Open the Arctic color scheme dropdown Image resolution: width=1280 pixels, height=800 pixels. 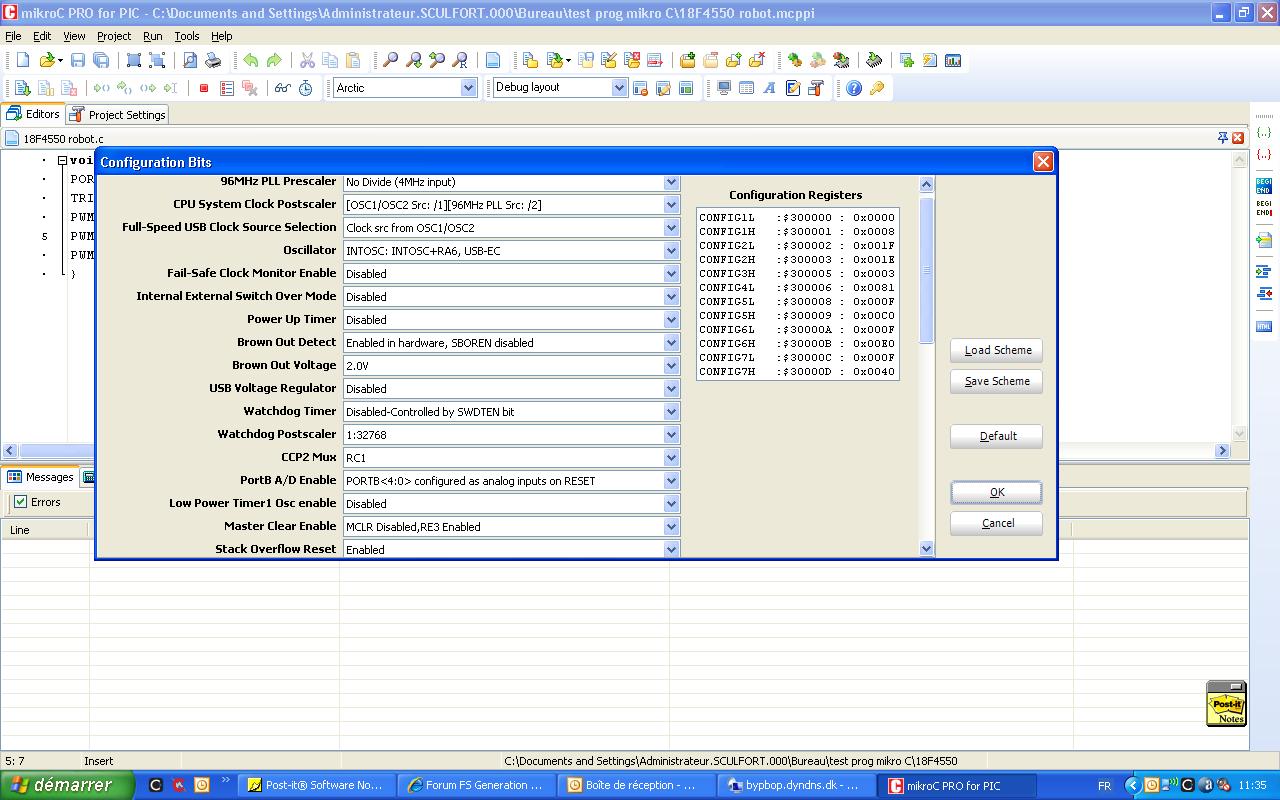(468, 88)
